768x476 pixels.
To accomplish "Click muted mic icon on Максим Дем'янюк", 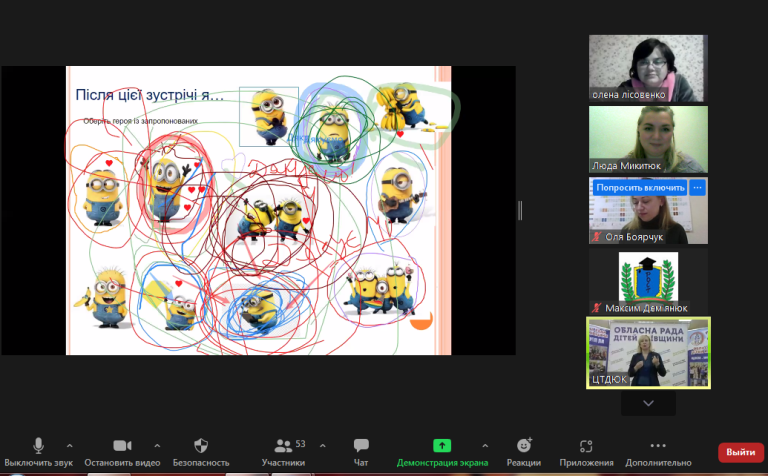I will 596,308.
